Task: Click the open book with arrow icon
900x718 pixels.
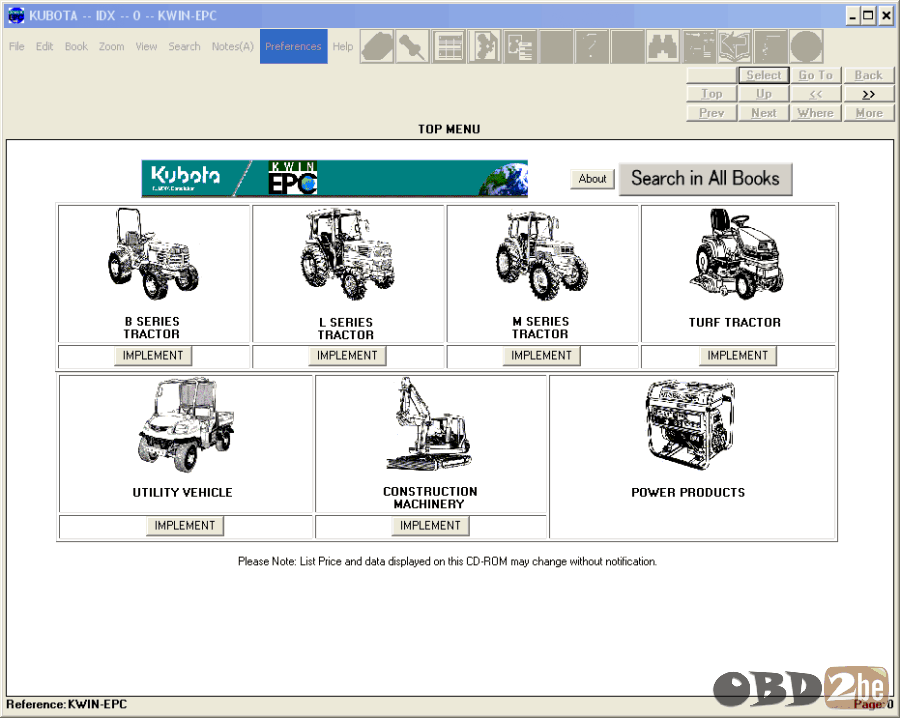Action: coord(735,46)
